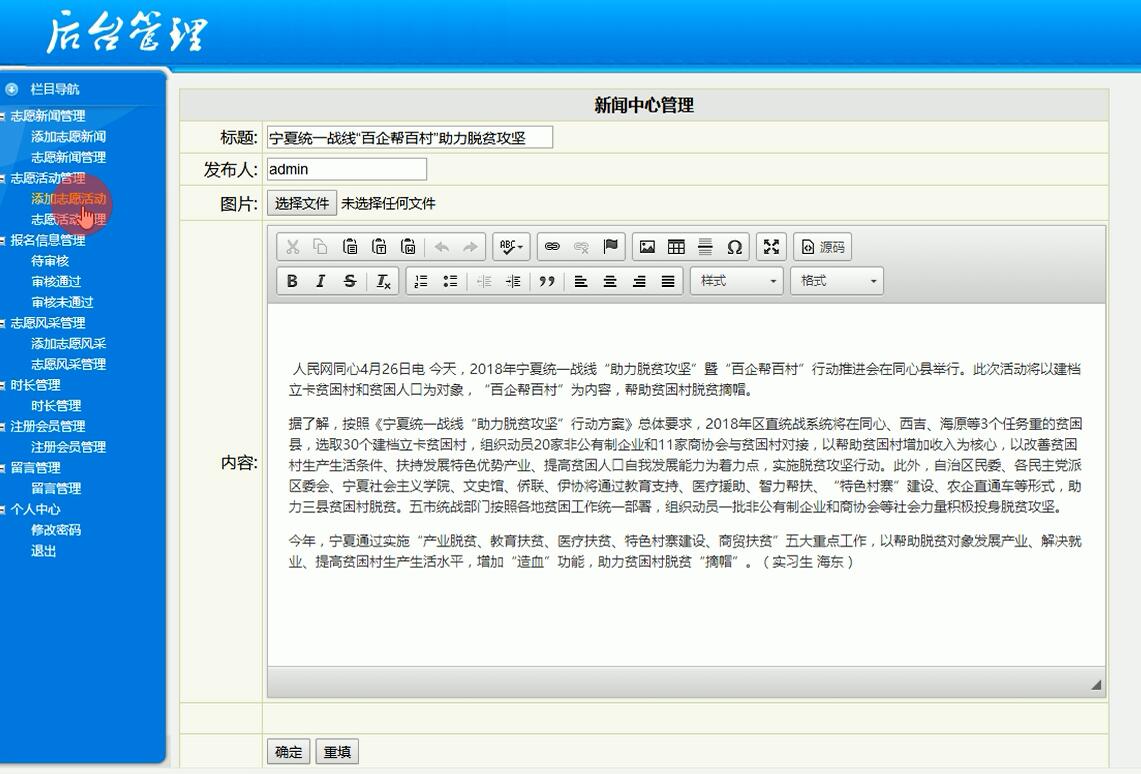
Task: Open 志愿风采管理 sub-item link
Action: (x=68, y=364)
